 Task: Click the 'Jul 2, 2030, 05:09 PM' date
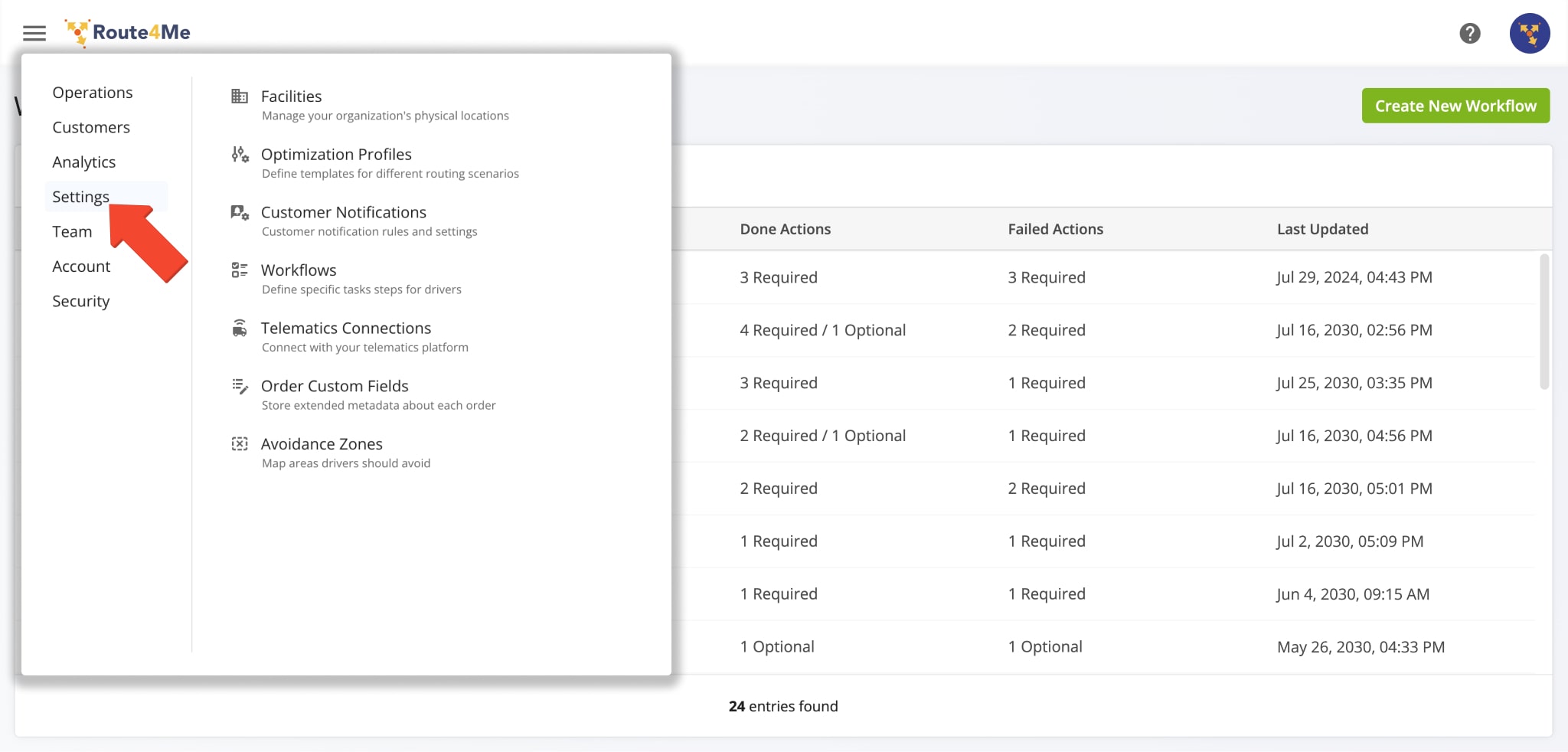click(x=1350, y=541)
